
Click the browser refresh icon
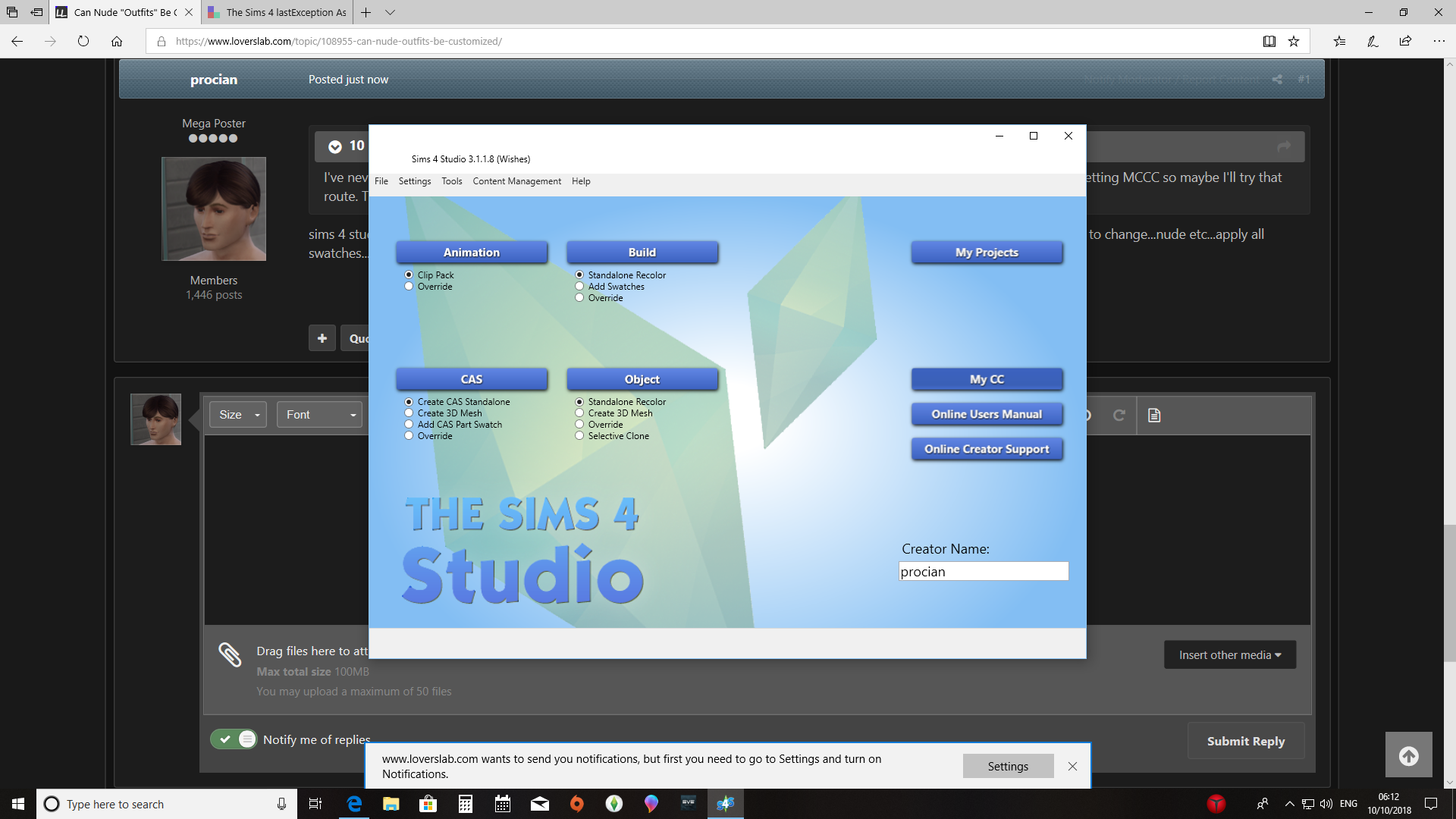coord(83,42)
